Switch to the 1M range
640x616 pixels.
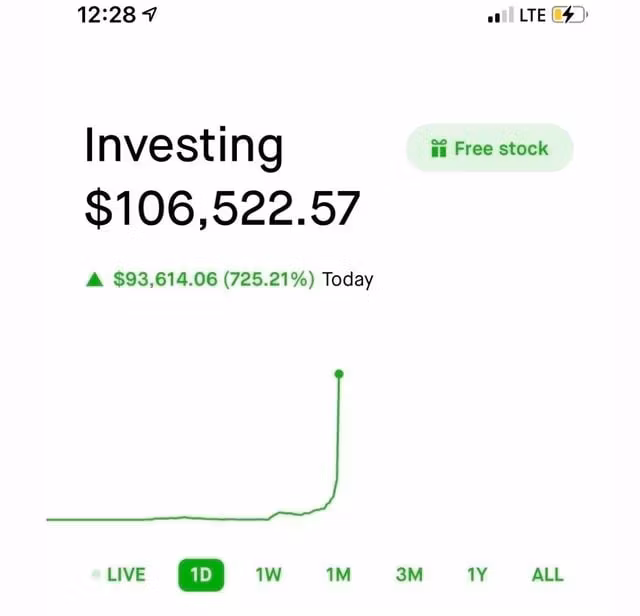click(x=339, y=575)
